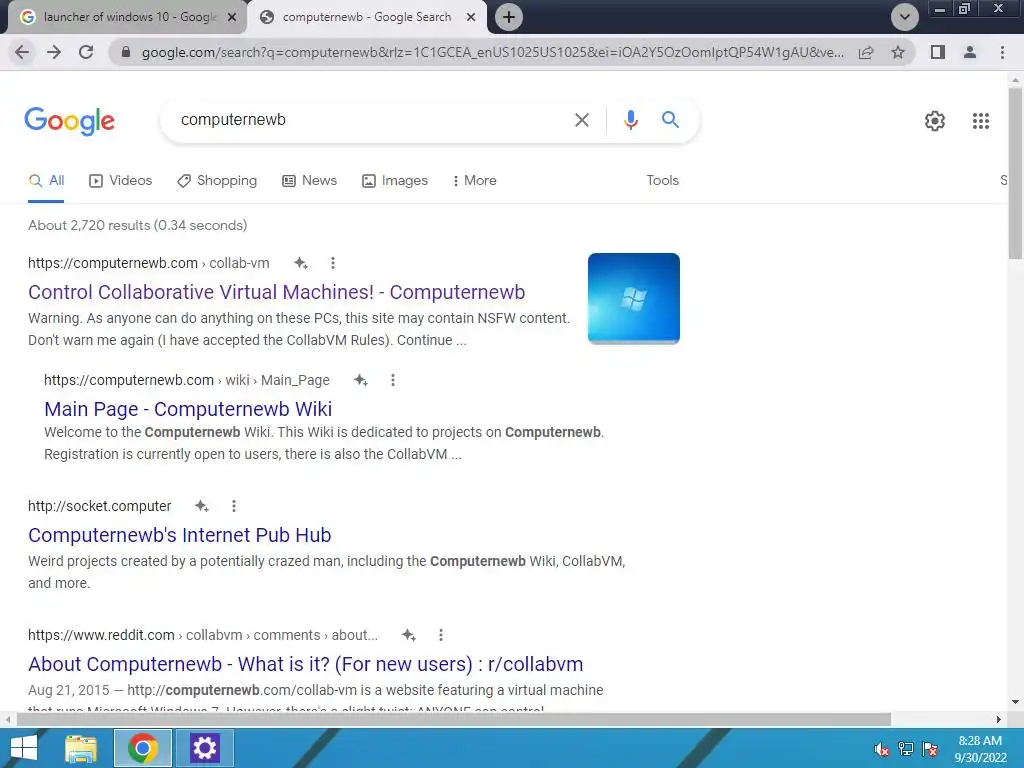
Task: Start voice search with the microphone icon
Action: click(630, 120)
